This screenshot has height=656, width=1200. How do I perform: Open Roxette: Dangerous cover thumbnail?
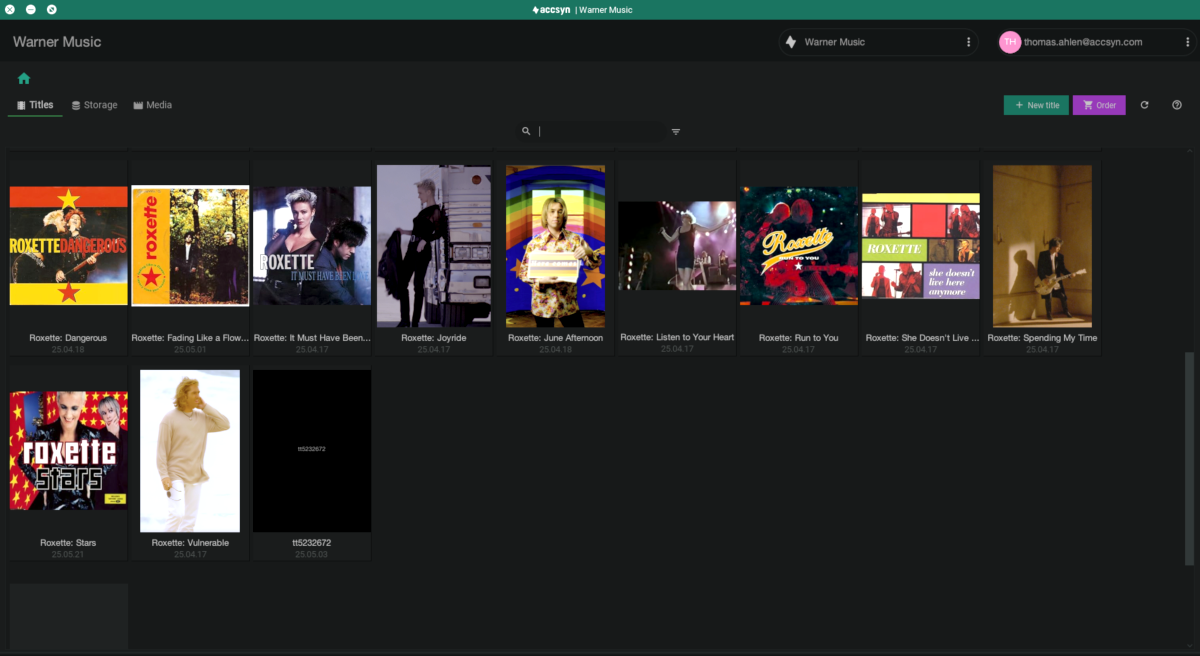(x=69, y=246)
